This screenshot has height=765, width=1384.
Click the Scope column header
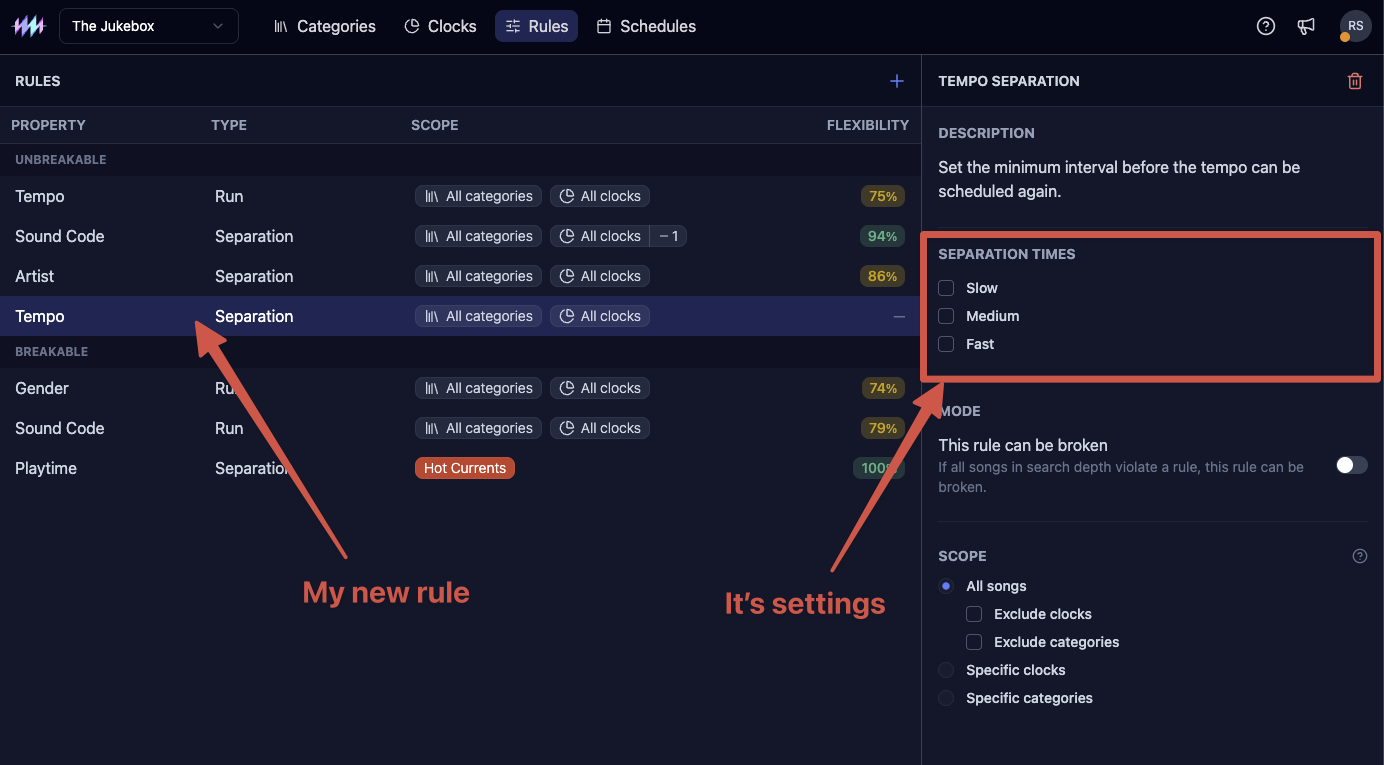(435, 125)
